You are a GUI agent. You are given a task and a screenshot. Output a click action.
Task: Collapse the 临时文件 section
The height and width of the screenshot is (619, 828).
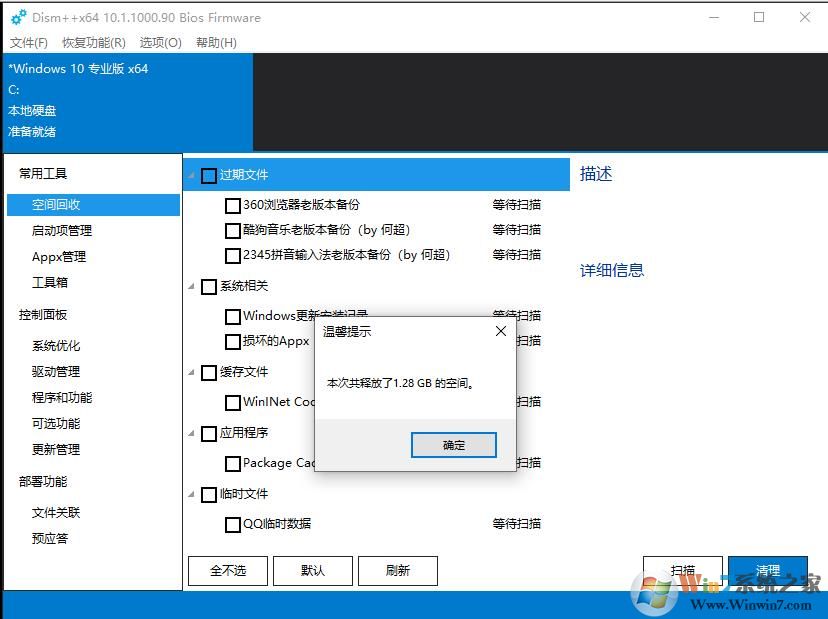pos(190,493)
